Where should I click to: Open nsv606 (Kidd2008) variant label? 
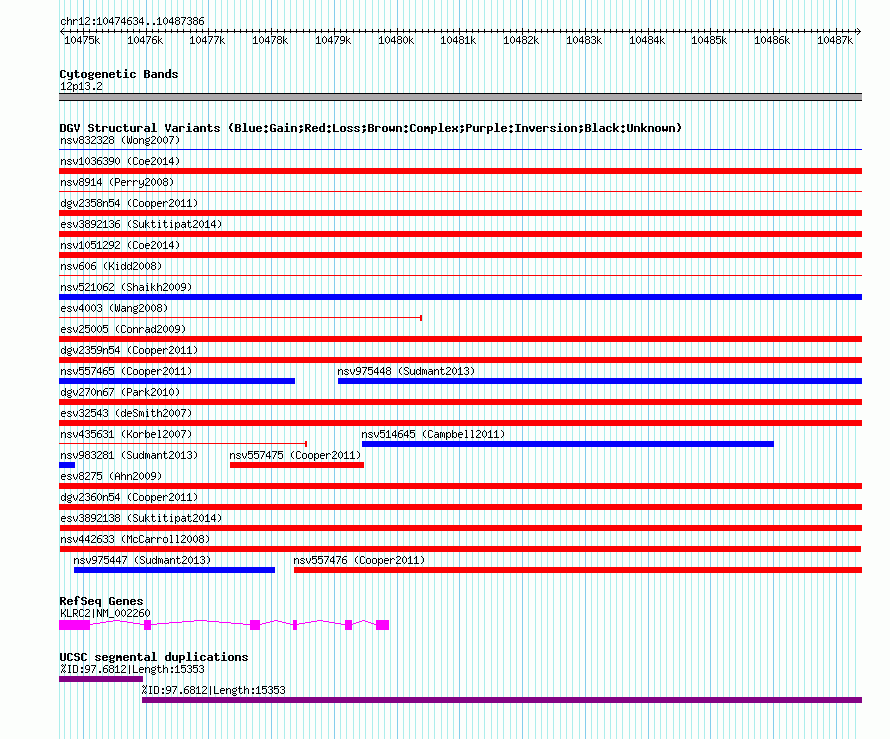click(111, 266)
